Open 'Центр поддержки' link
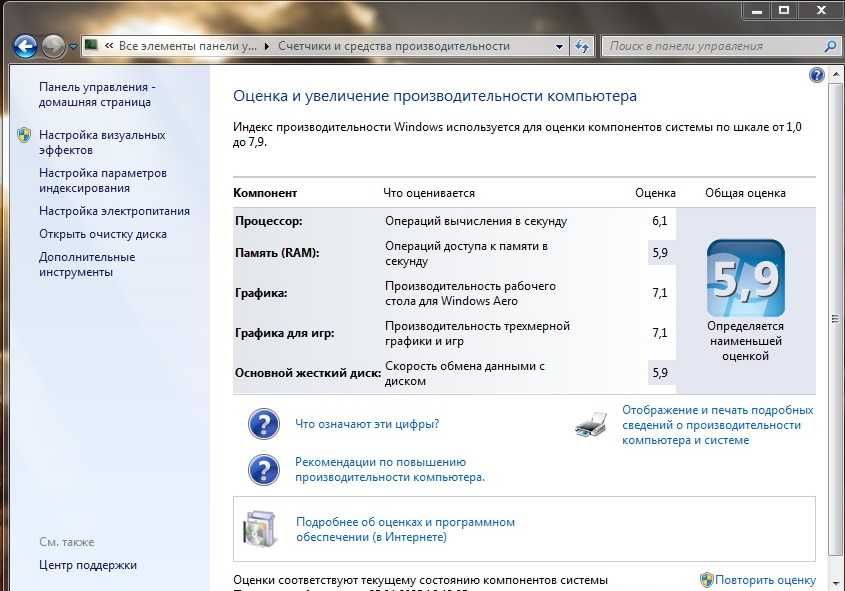This screenshot has width=845, height=591. pyautogui.click(x=88, y=565)
